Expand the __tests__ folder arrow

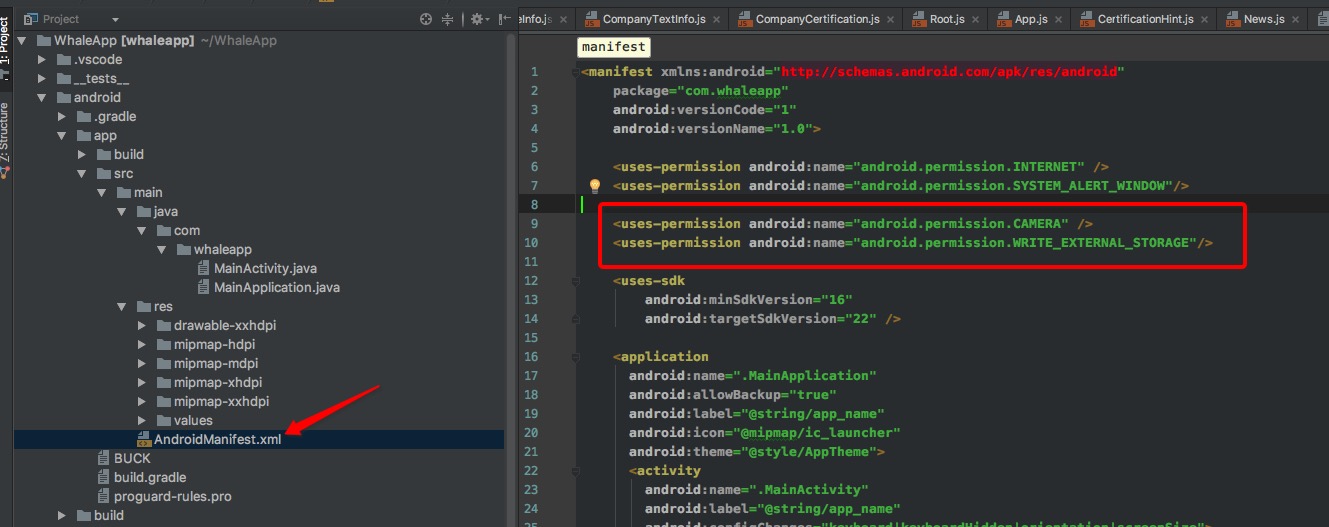[42, 79]
